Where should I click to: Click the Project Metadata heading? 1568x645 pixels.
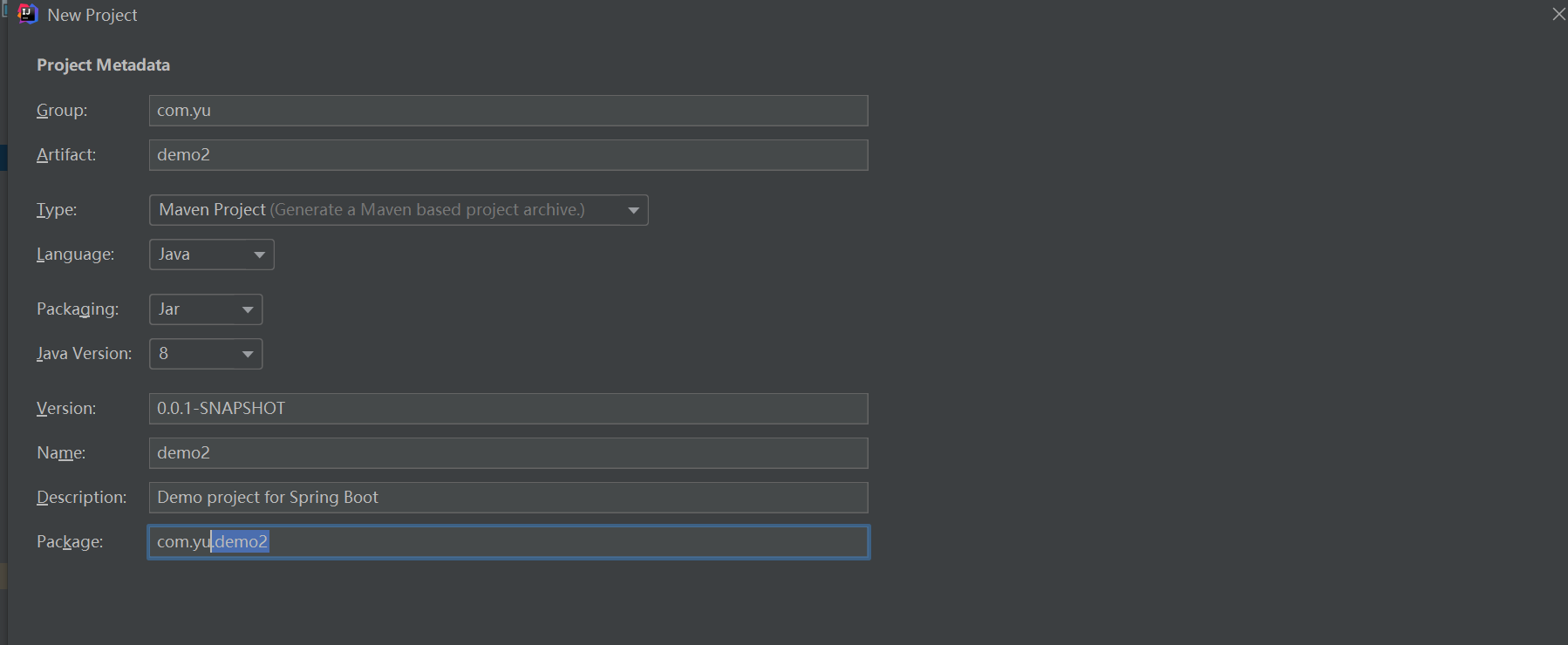tap(103, 65)
